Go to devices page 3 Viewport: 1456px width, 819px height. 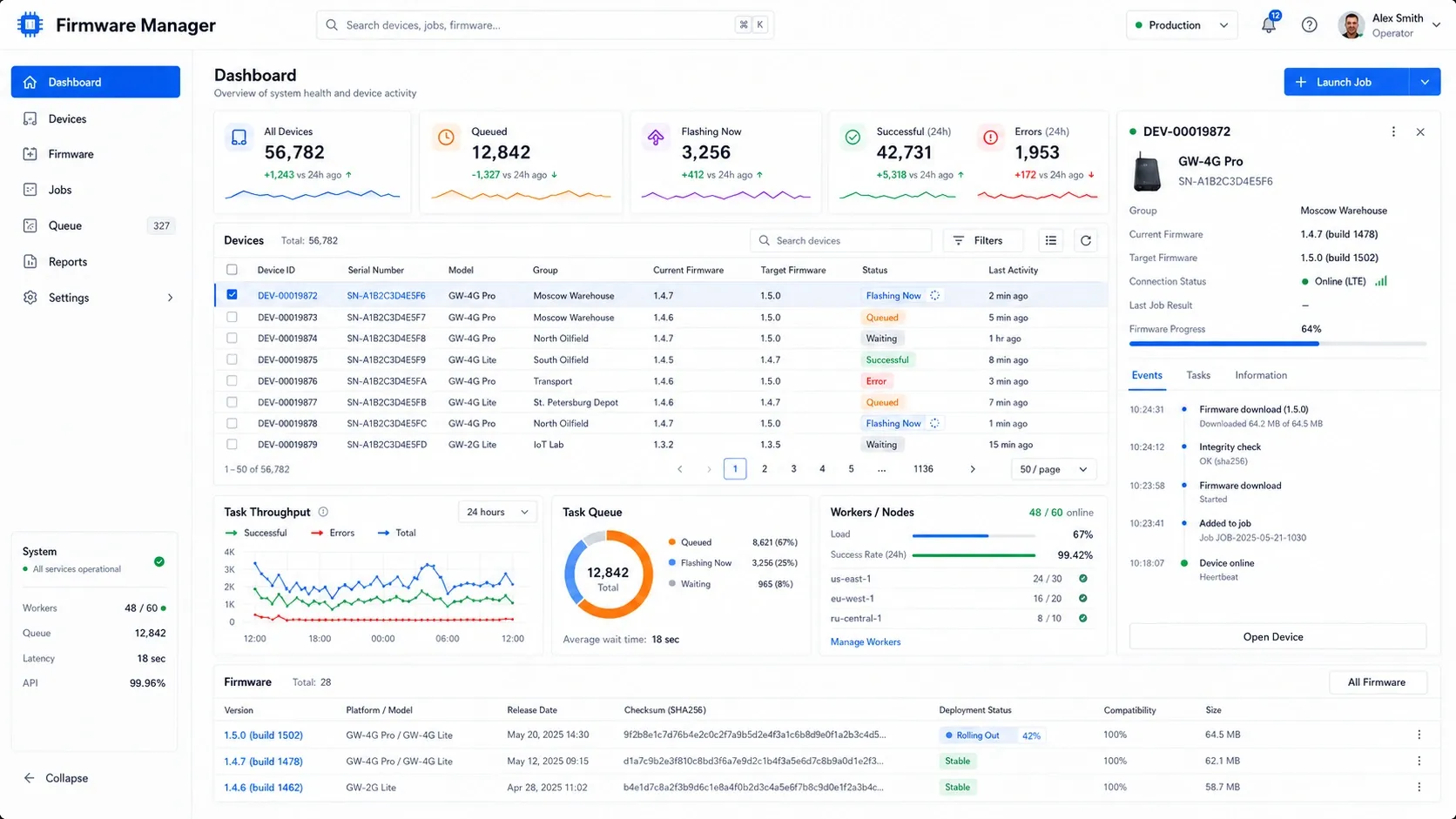click(x=793, y=469)
